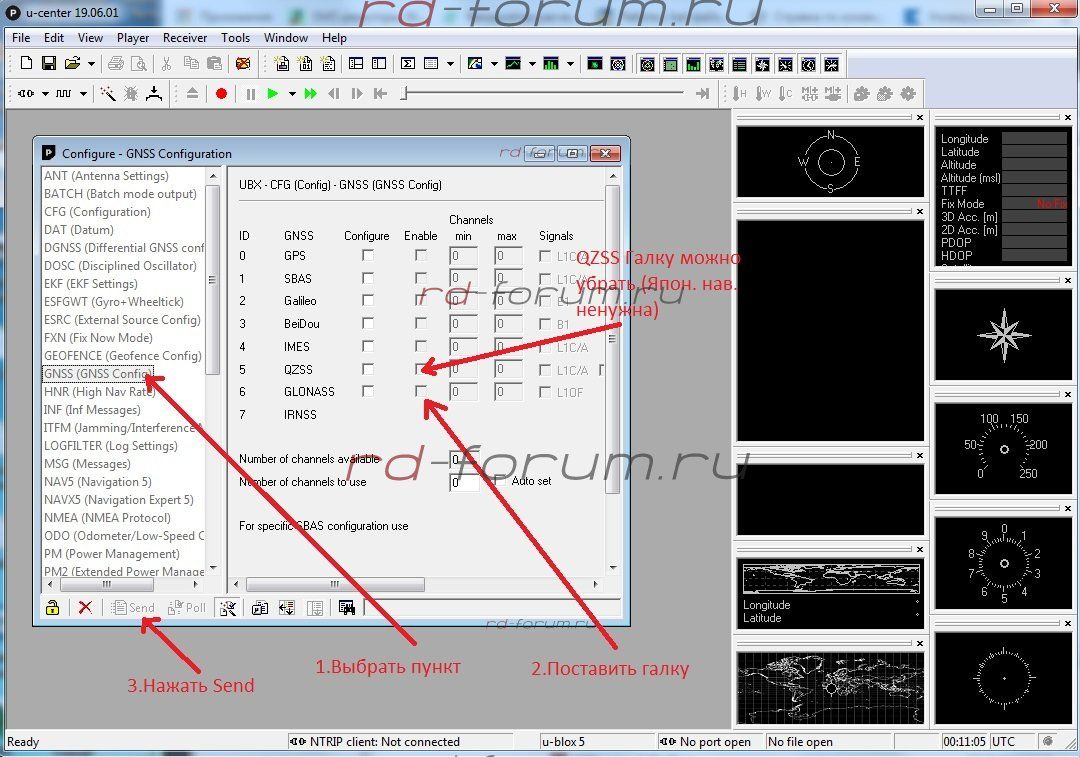
Task: Select NMEA (NMEA Protocol) list item
Action: pos(107,517)
